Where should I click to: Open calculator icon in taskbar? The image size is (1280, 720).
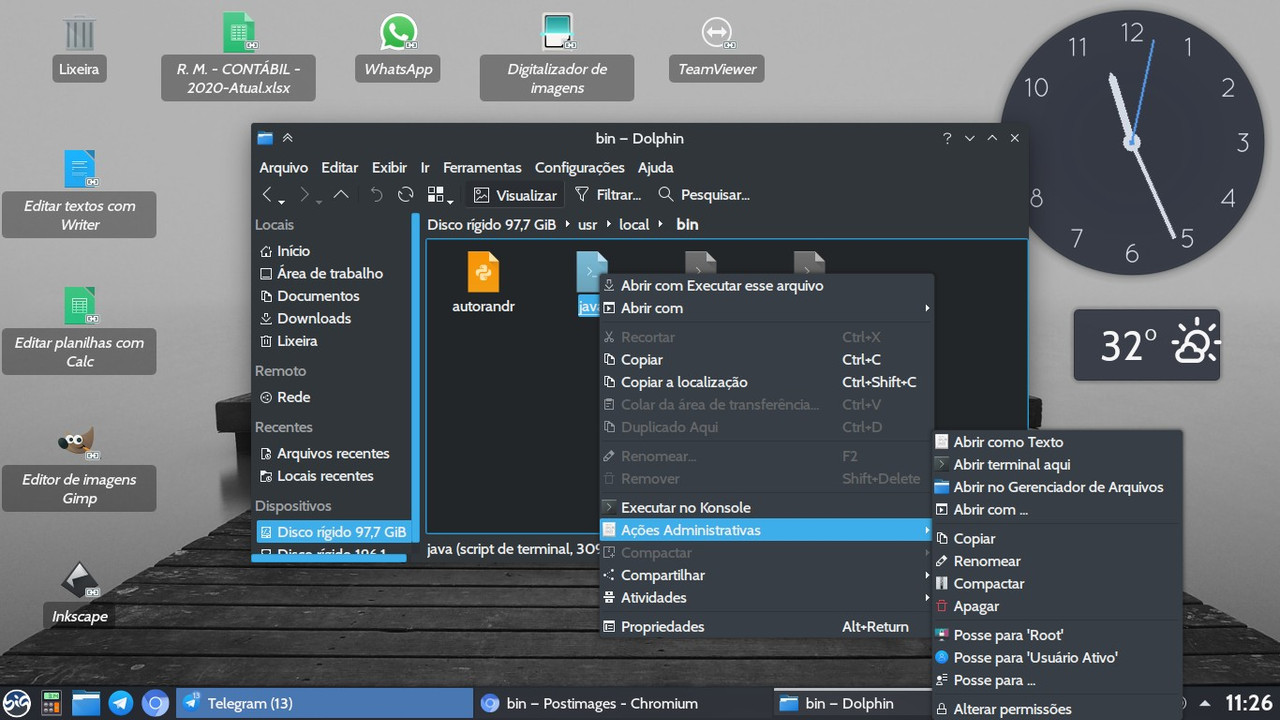(51, 703)
